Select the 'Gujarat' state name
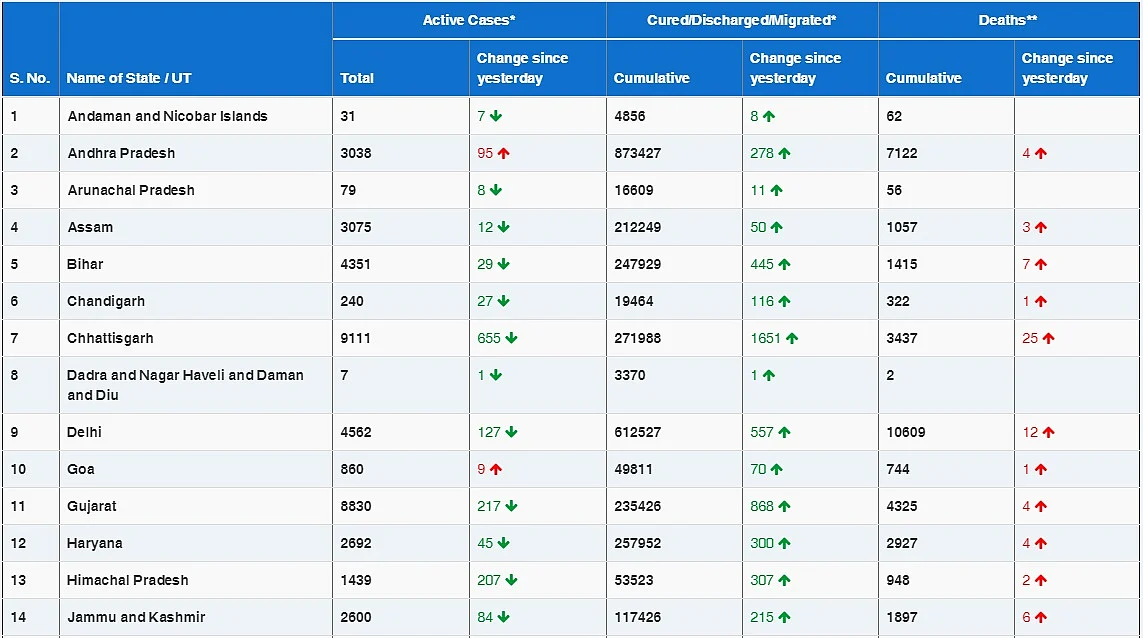 (x=91, y=506)
